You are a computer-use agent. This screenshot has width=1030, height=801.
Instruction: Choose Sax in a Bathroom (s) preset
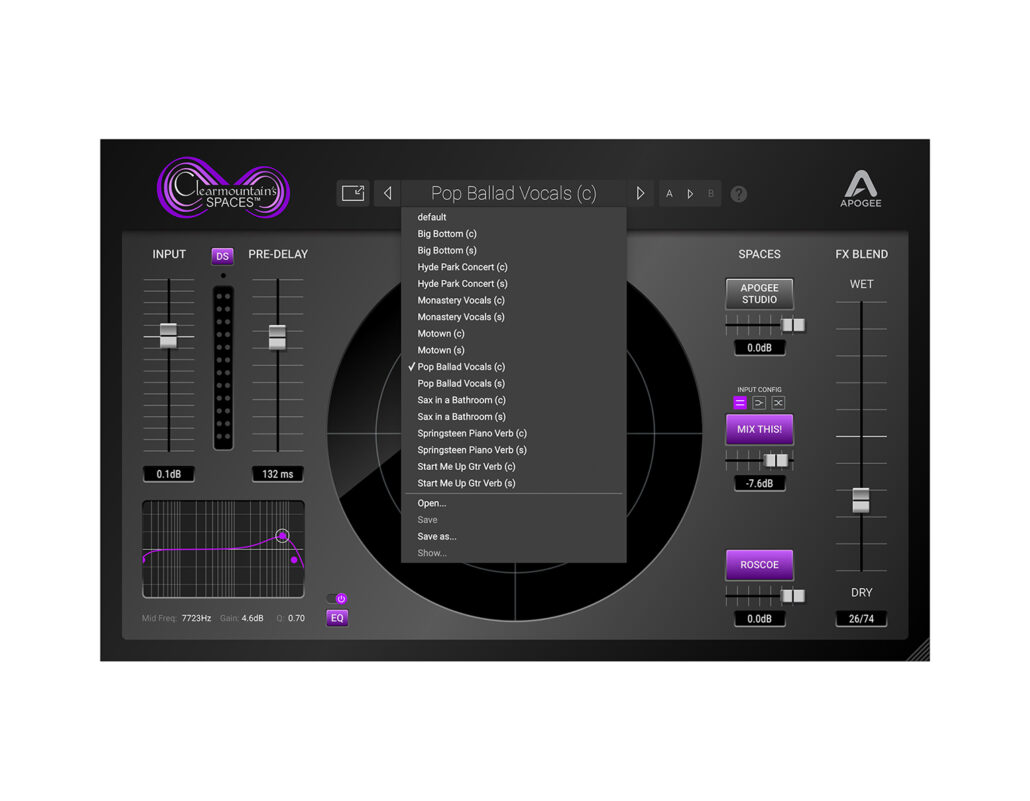pos(514,417)
